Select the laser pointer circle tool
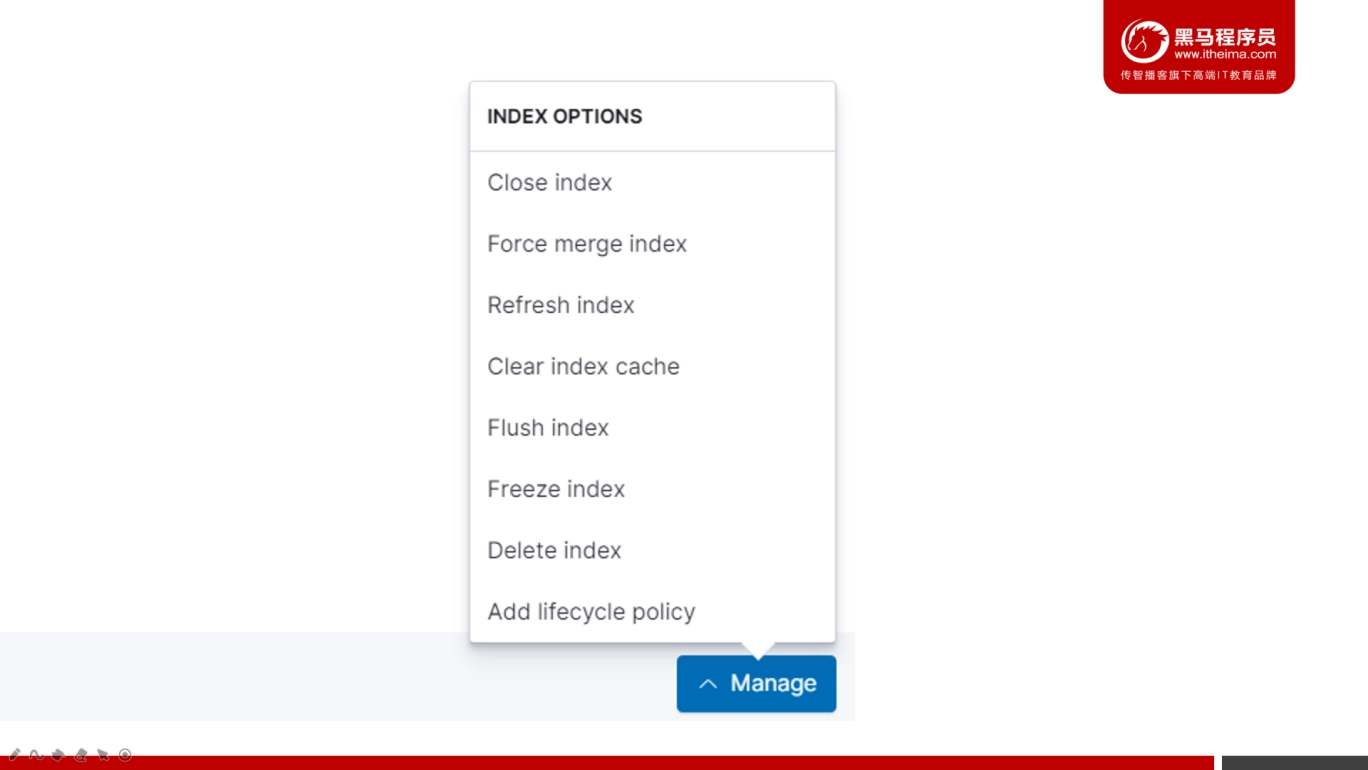 coord(125,755)
